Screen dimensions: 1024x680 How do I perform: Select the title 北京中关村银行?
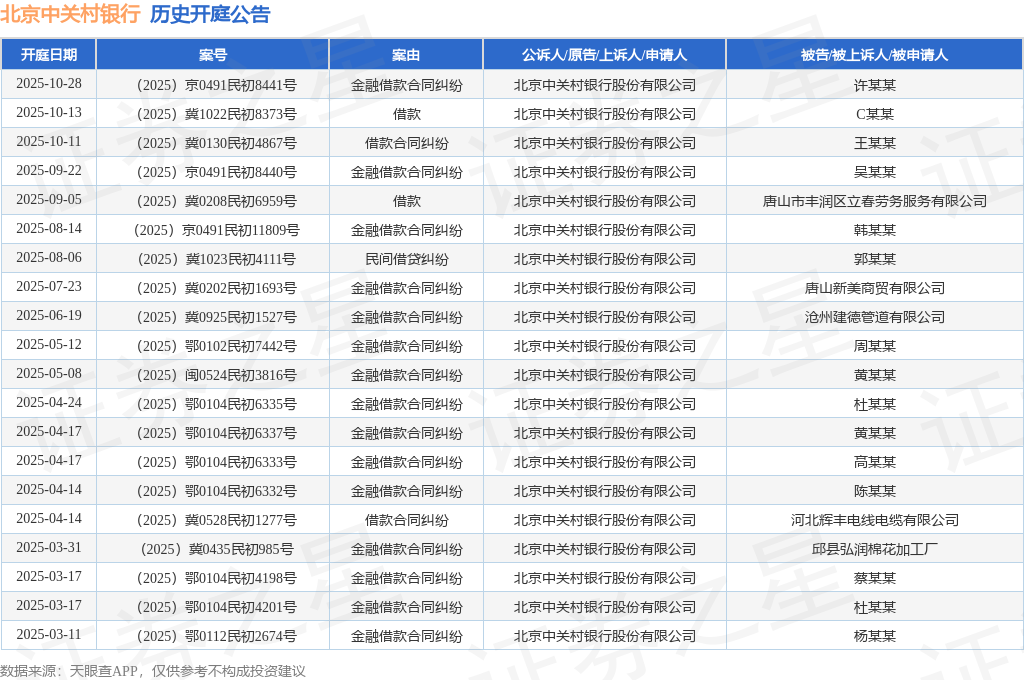[x=71, y=14]
